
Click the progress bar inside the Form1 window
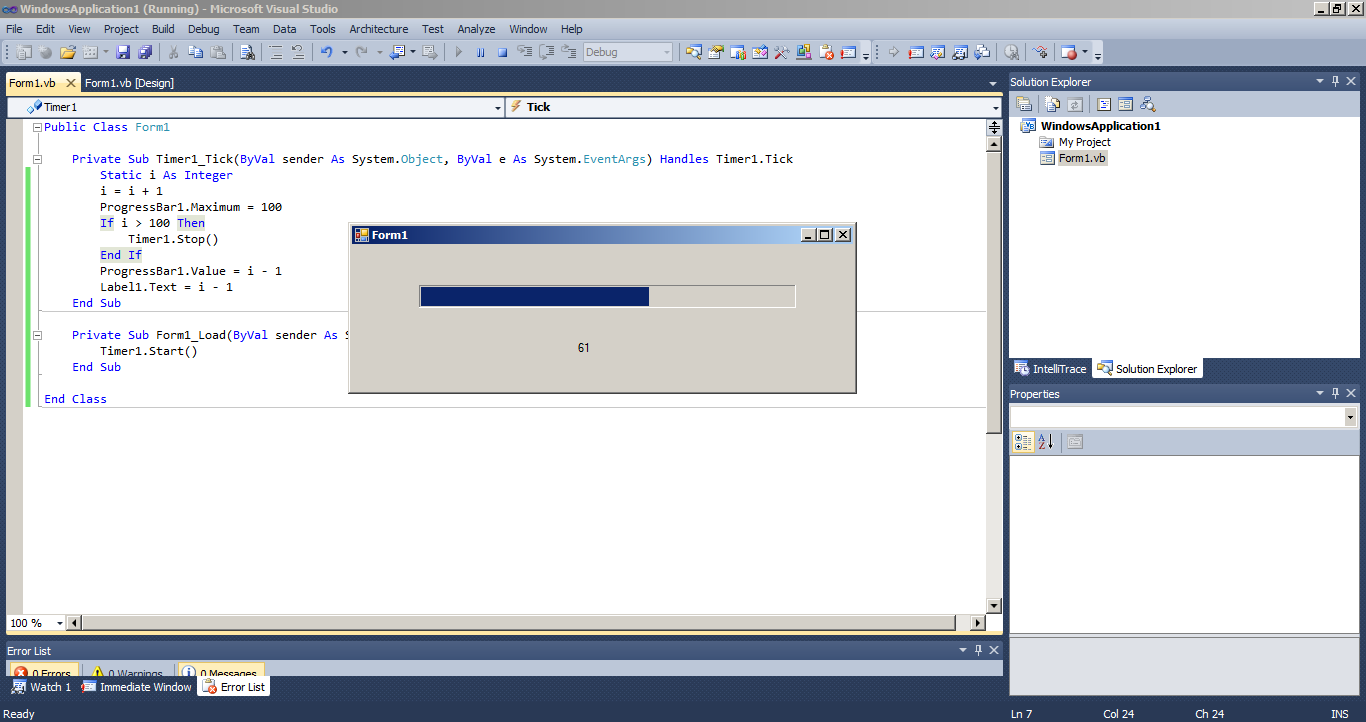[605, 296]
